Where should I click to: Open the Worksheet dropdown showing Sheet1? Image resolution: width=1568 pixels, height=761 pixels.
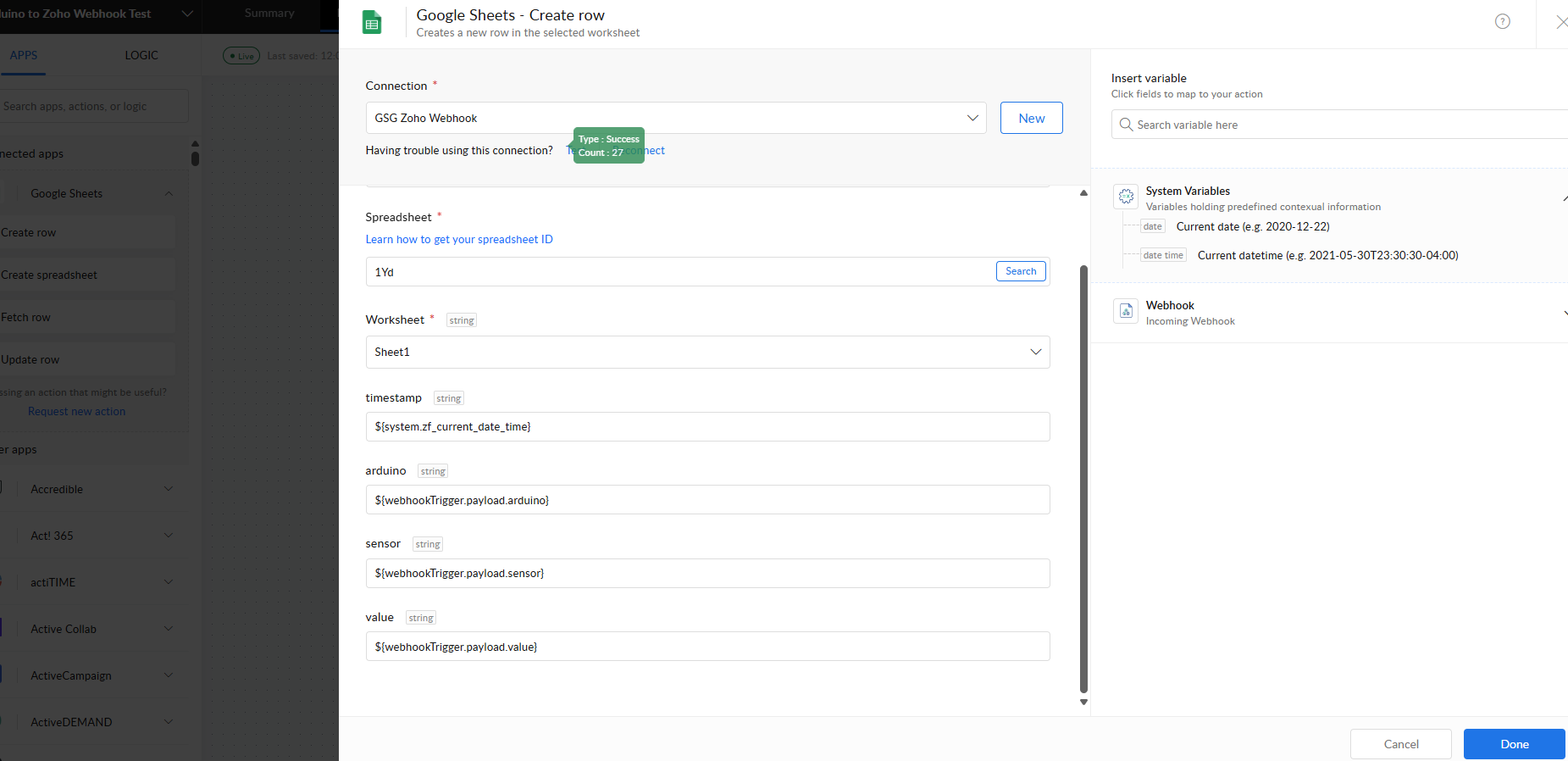[707, 352]
